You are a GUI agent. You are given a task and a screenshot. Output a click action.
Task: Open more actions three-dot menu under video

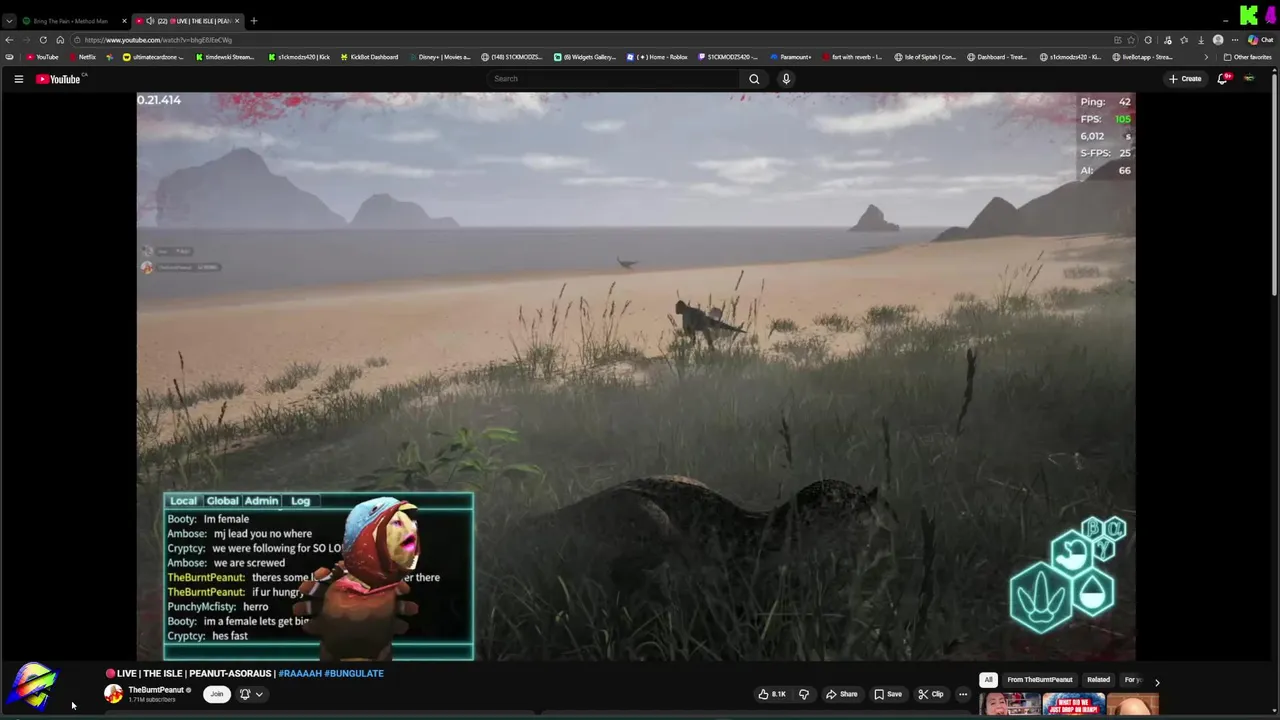pyautogui.click(x=963, y=694)
